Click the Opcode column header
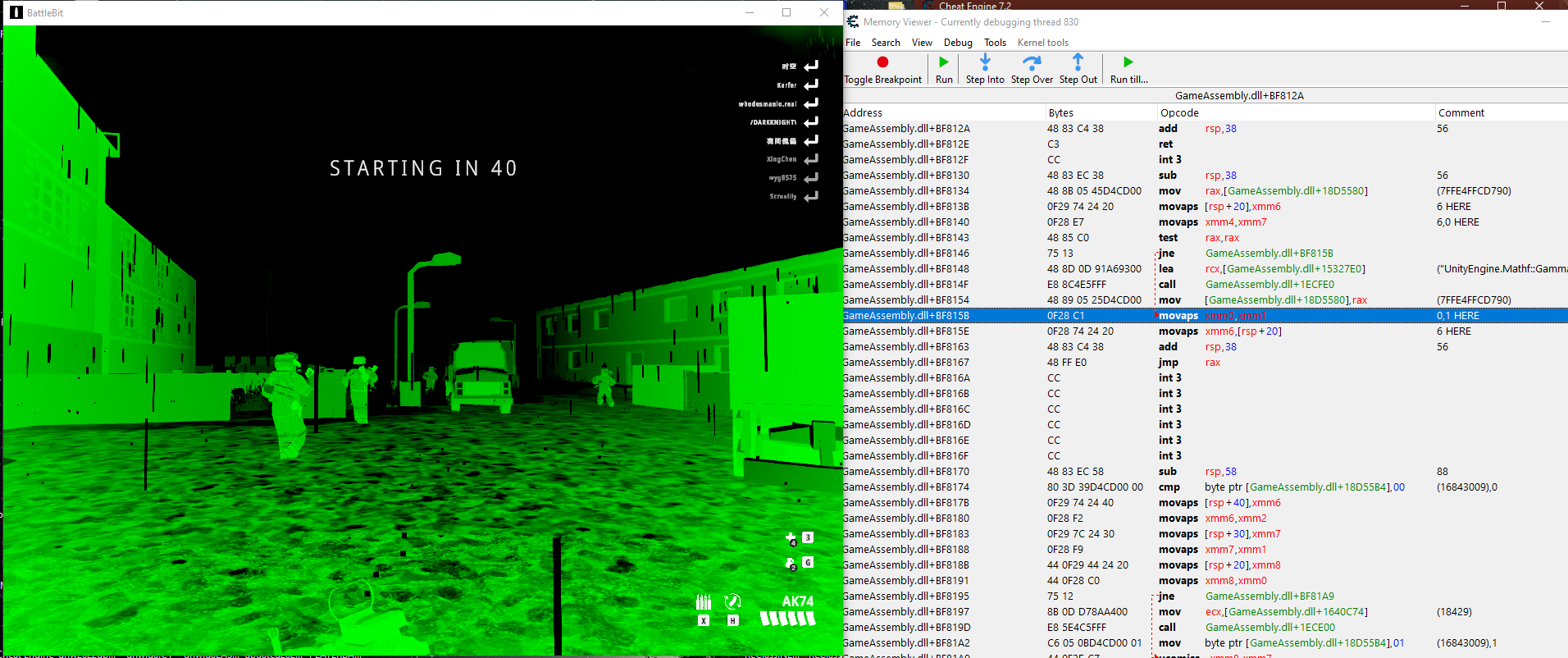 point(1297,113)
